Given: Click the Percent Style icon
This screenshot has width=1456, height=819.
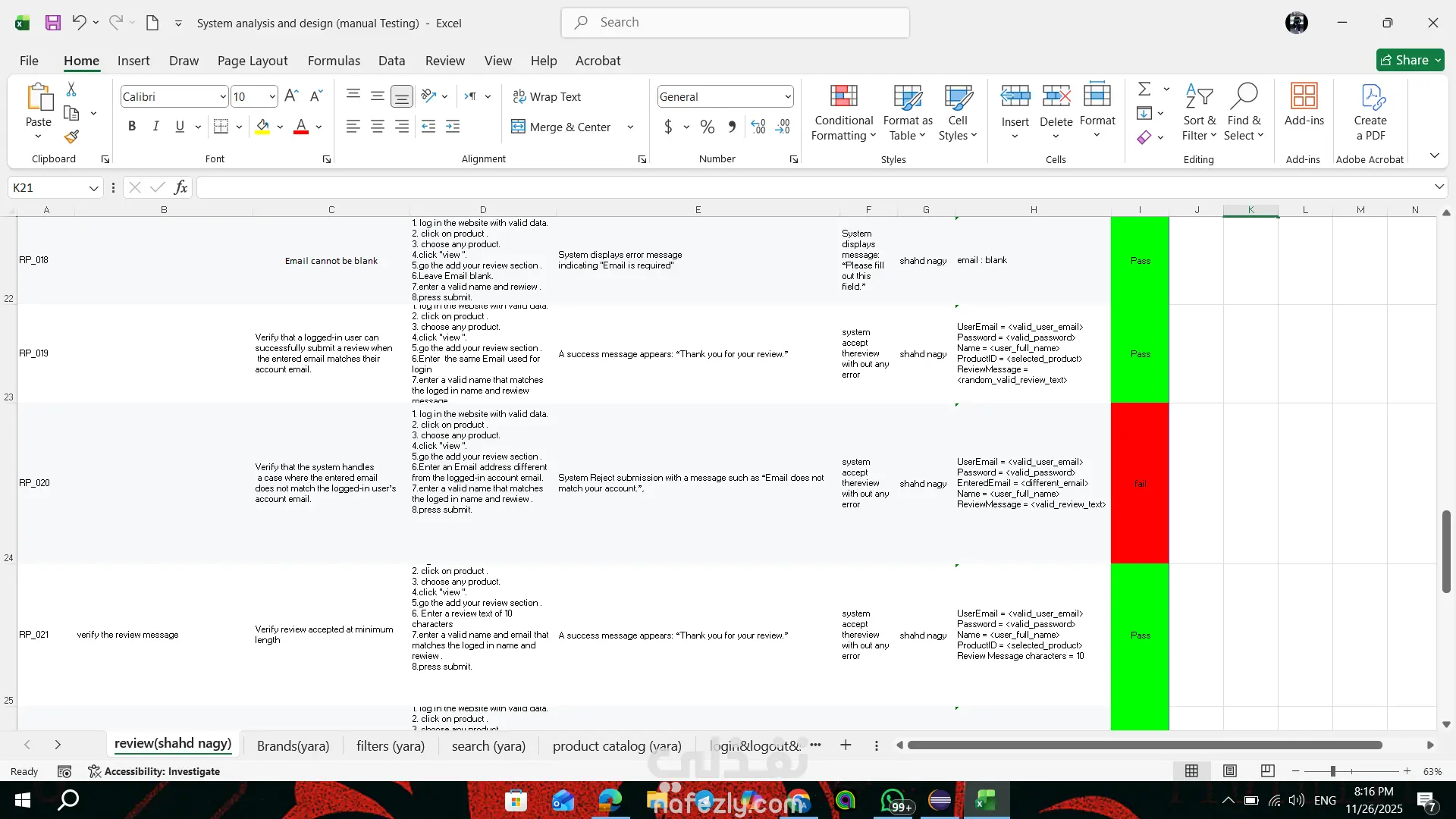Looking at the screenshot, I should tap(707, 127).
